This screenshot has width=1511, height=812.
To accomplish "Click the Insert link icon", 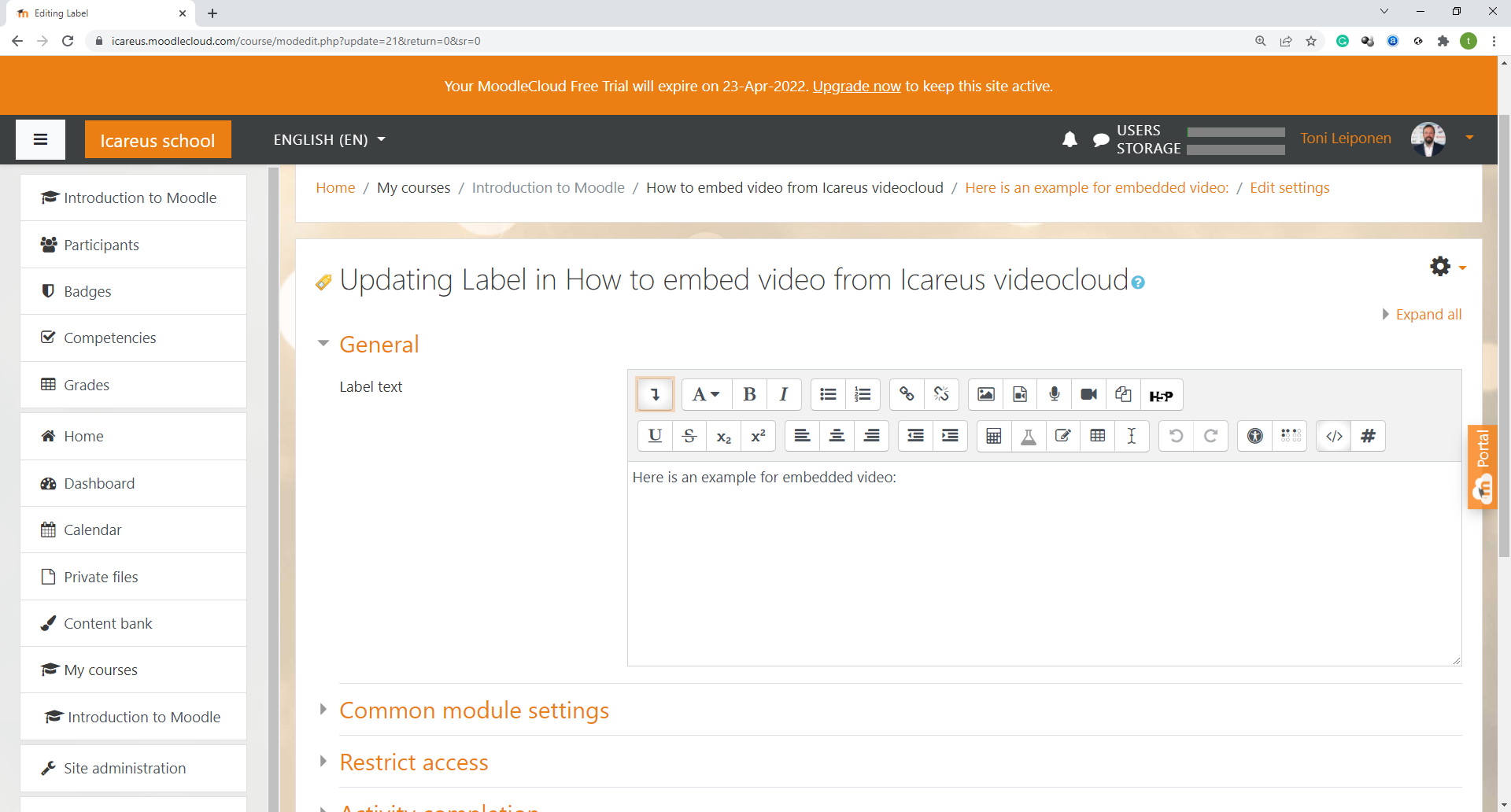I will 907,395.
